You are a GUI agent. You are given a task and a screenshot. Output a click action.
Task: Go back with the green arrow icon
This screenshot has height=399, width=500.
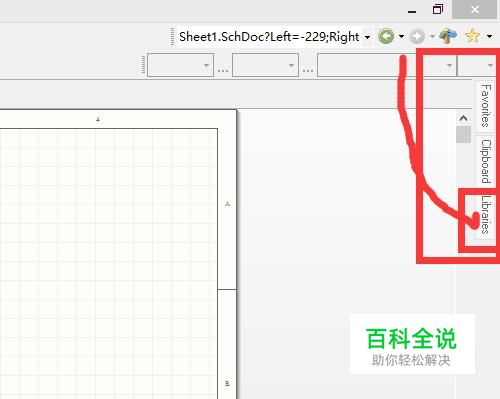coord(386,36)
